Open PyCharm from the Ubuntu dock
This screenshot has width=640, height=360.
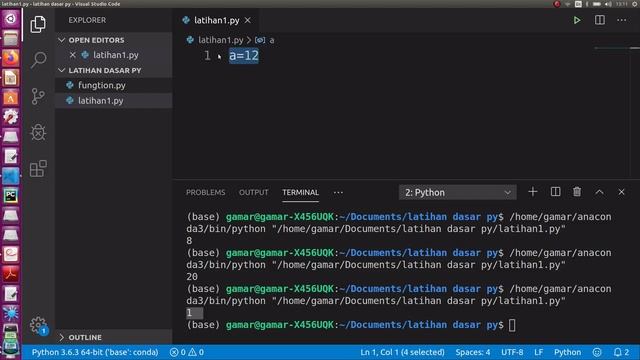(11, 196)
